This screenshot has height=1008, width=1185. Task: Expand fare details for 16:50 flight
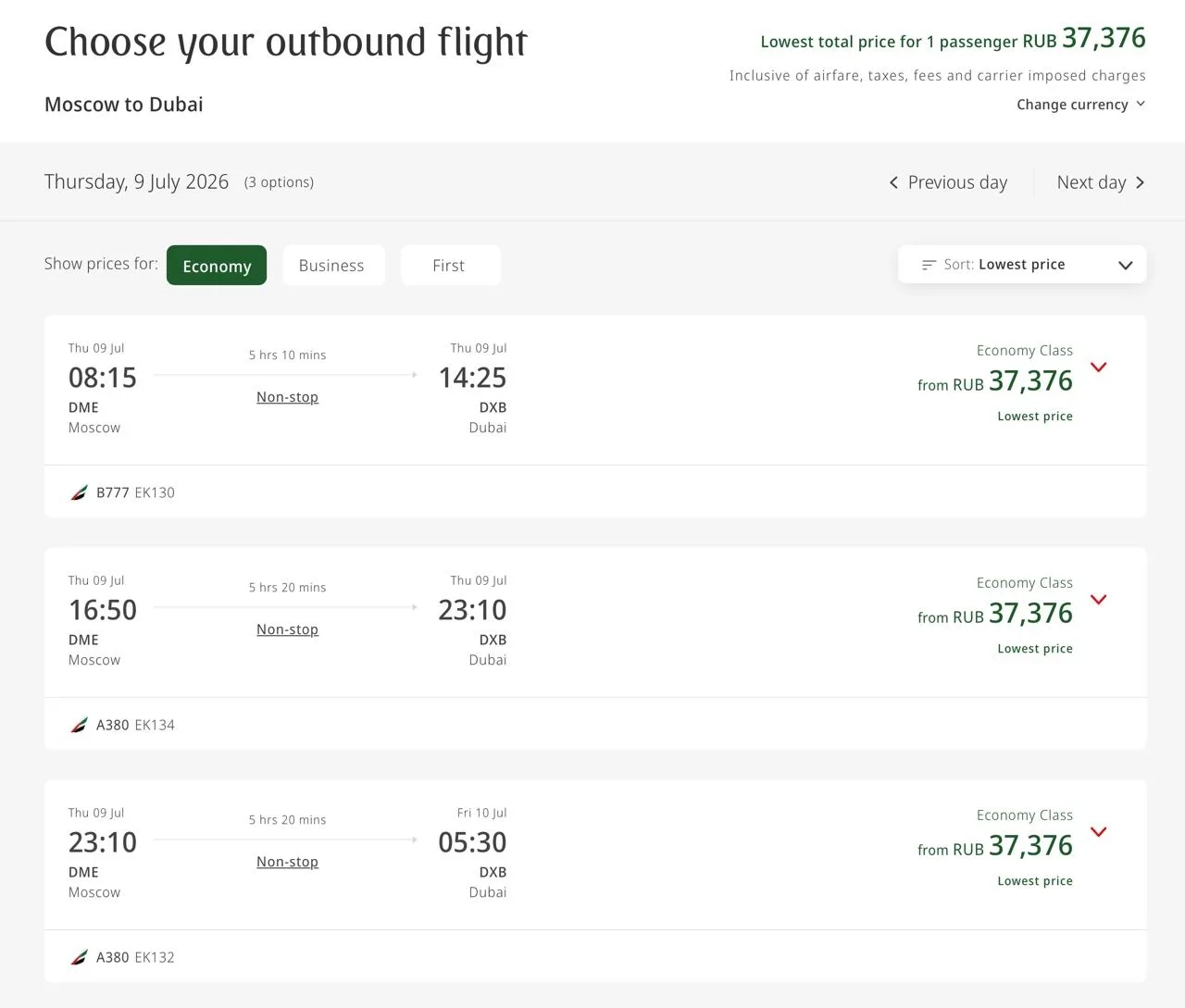[1099, 600]
